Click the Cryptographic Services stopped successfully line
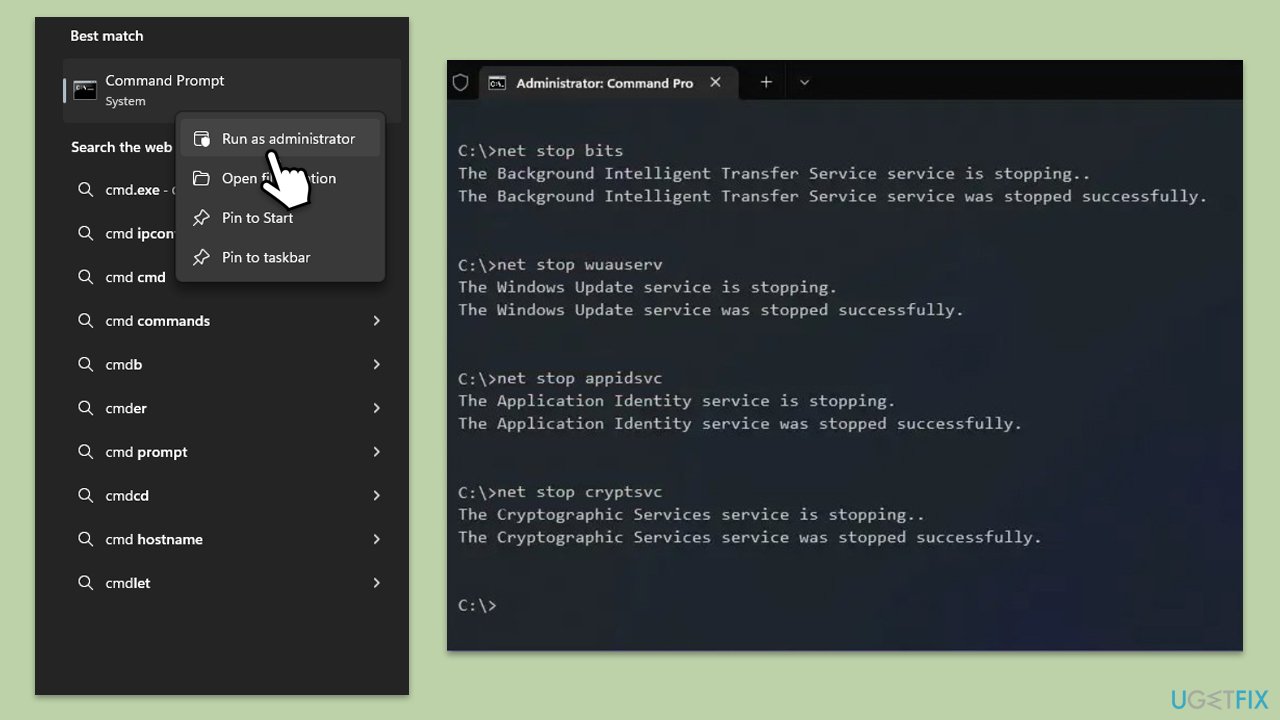 pos(750,537)
